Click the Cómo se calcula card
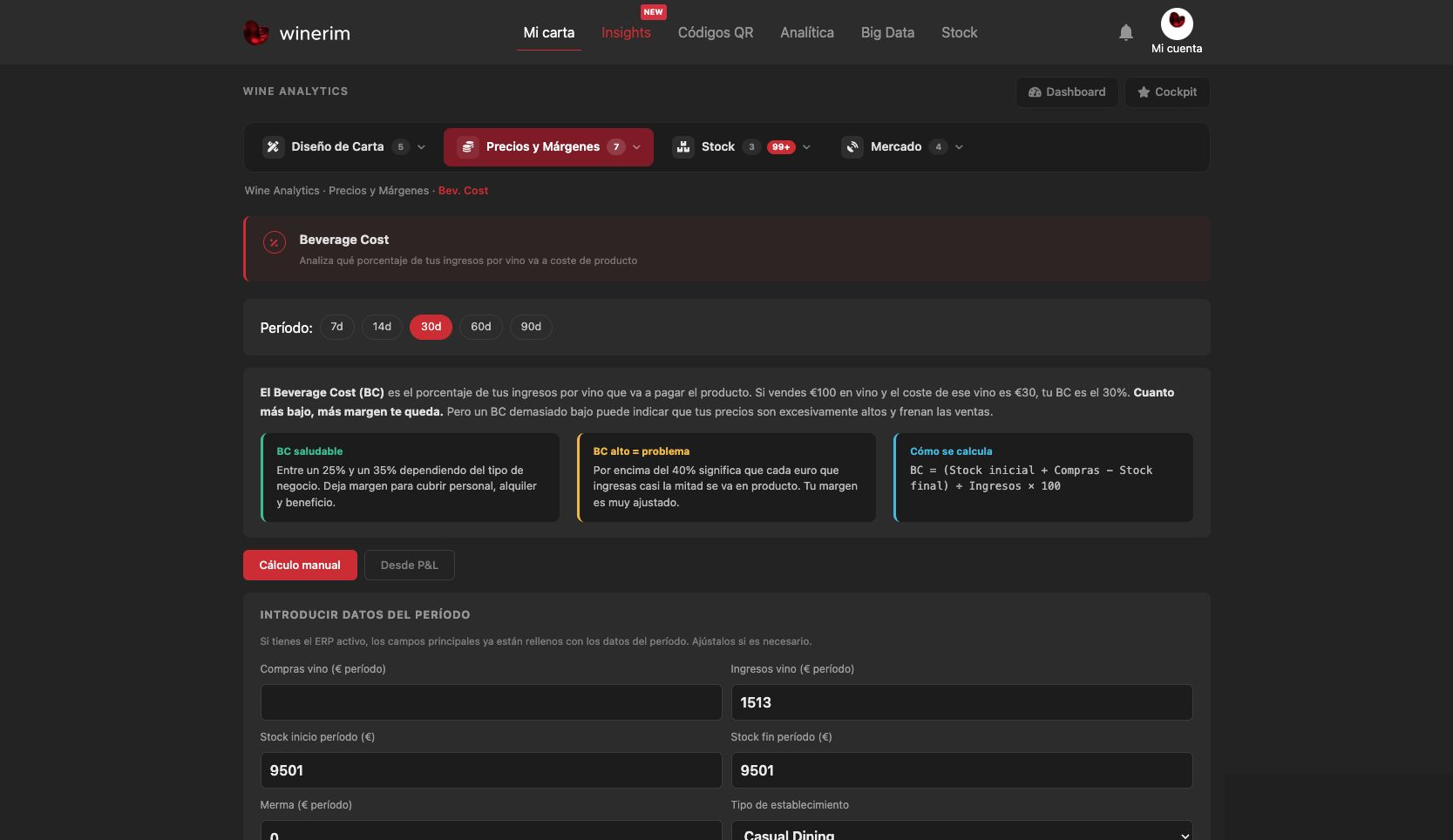This screenshot has width=1453, height=840. [x=1043, y=478]
